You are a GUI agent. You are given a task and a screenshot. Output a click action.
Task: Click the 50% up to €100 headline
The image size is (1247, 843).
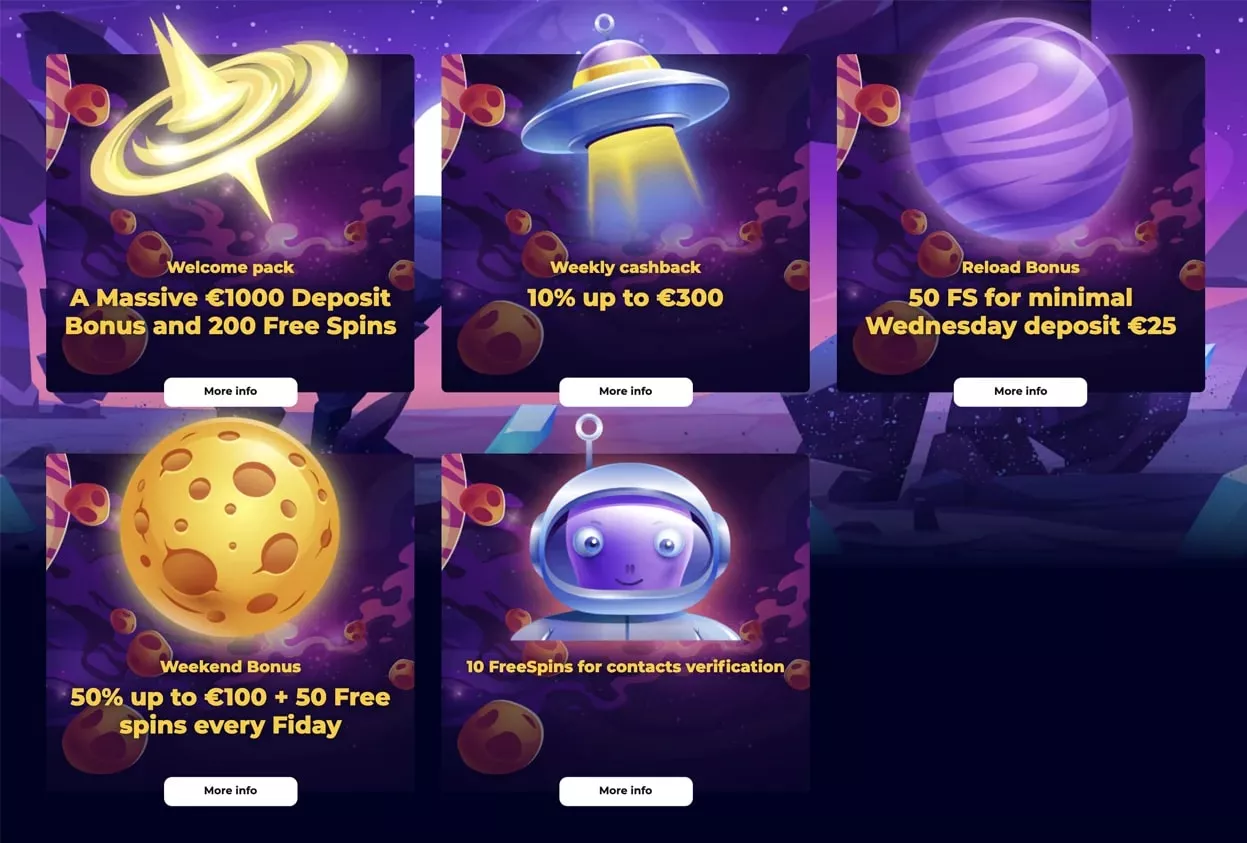(x=230, y=711)
